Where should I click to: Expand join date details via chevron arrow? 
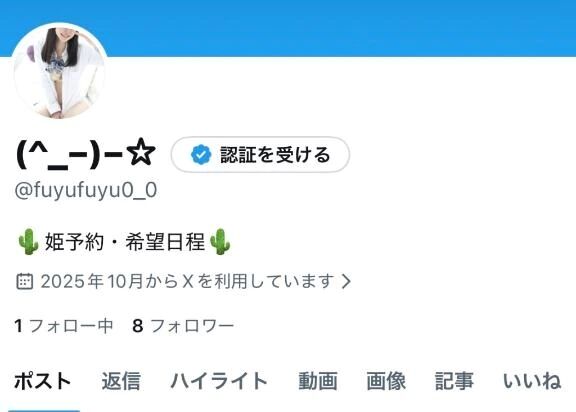[346, 282]
